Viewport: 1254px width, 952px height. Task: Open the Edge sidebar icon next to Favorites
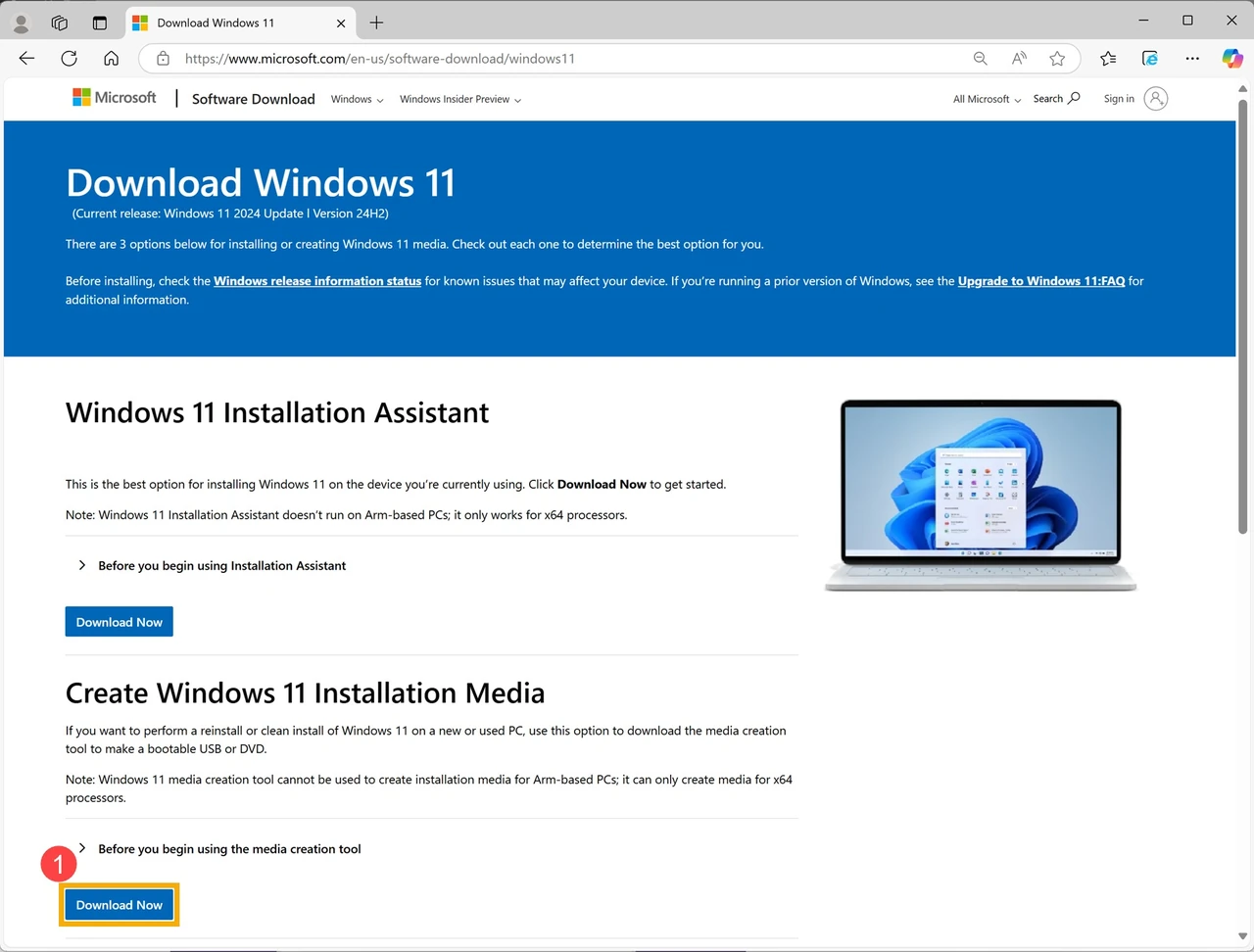pos(1150,59)
